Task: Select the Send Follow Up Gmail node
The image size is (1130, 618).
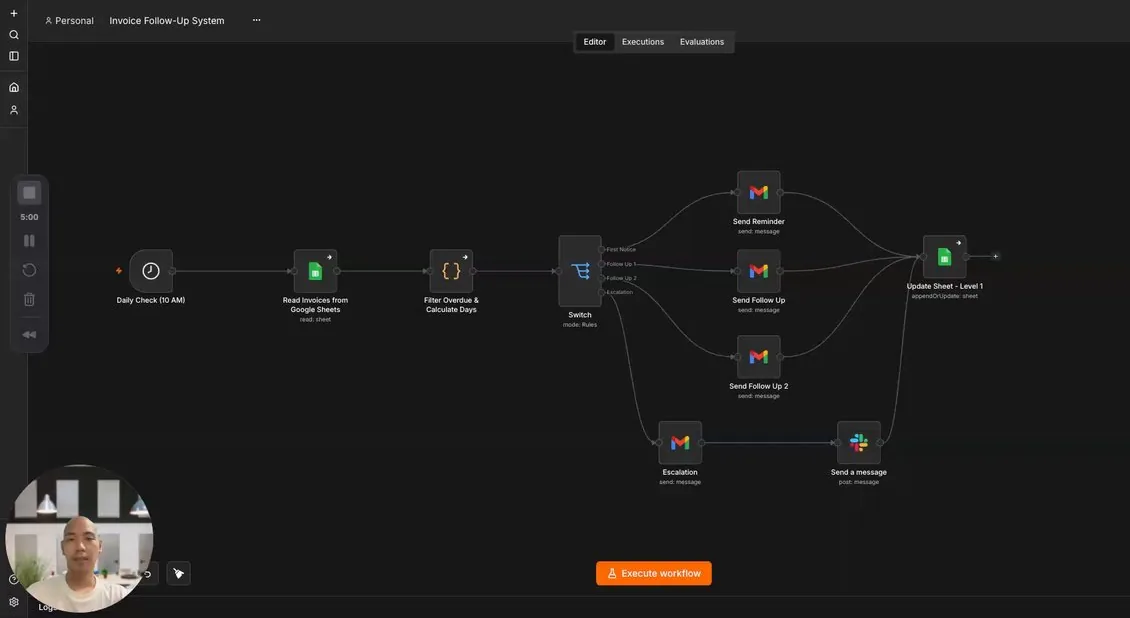Action: pos(759,271)
